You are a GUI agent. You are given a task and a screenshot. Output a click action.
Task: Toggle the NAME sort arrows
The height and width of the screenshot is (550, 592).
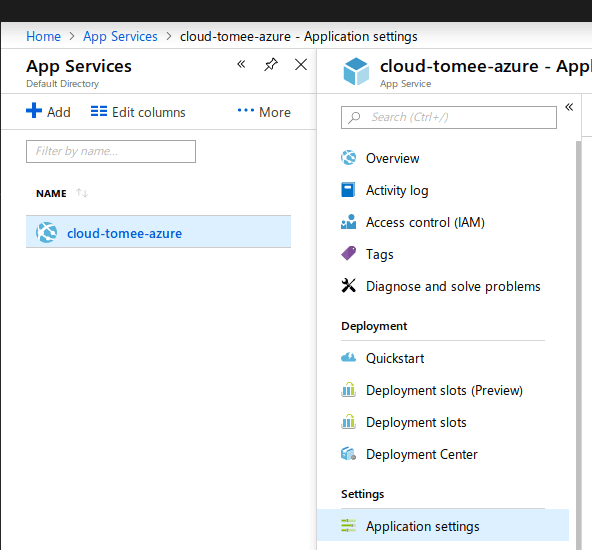[82, 193]
